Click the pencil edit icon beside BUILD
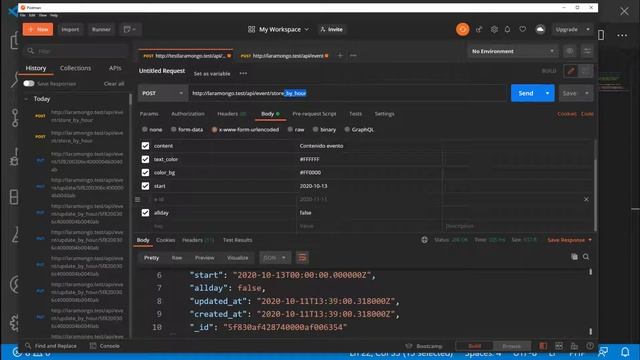 (x=571, y=71)
